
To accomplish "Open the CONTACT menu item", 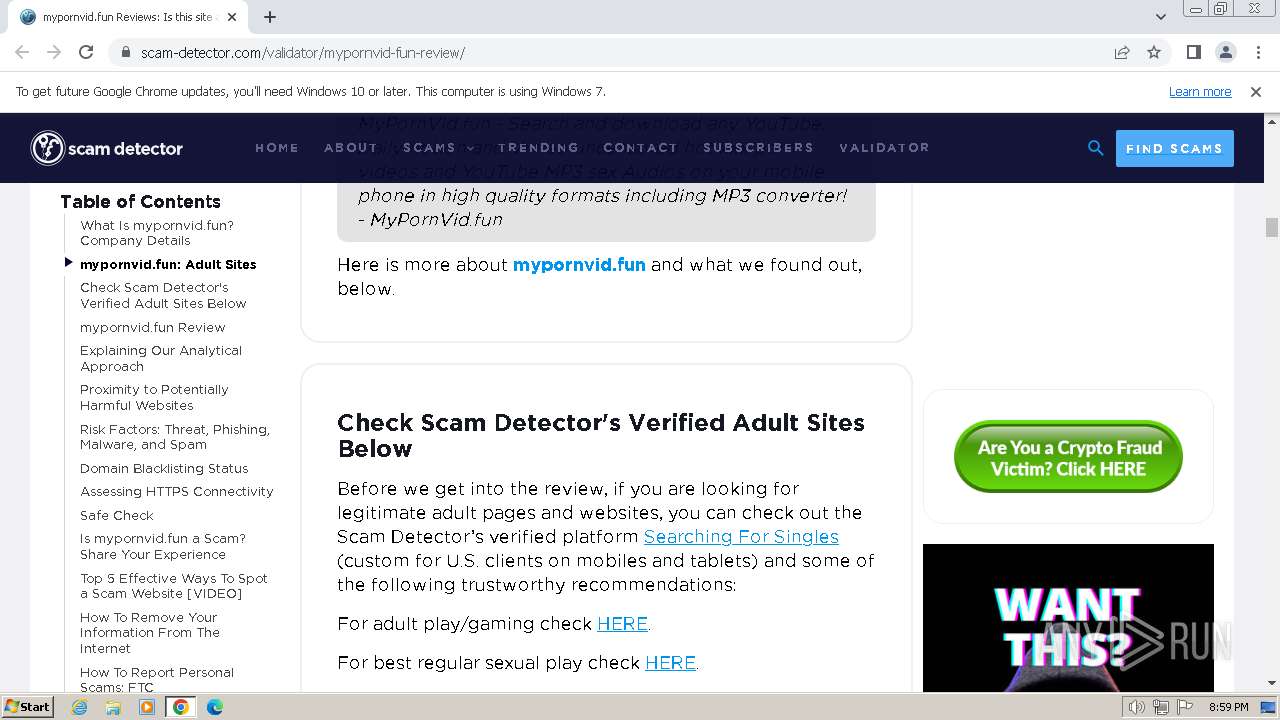I will click(640, 148).
